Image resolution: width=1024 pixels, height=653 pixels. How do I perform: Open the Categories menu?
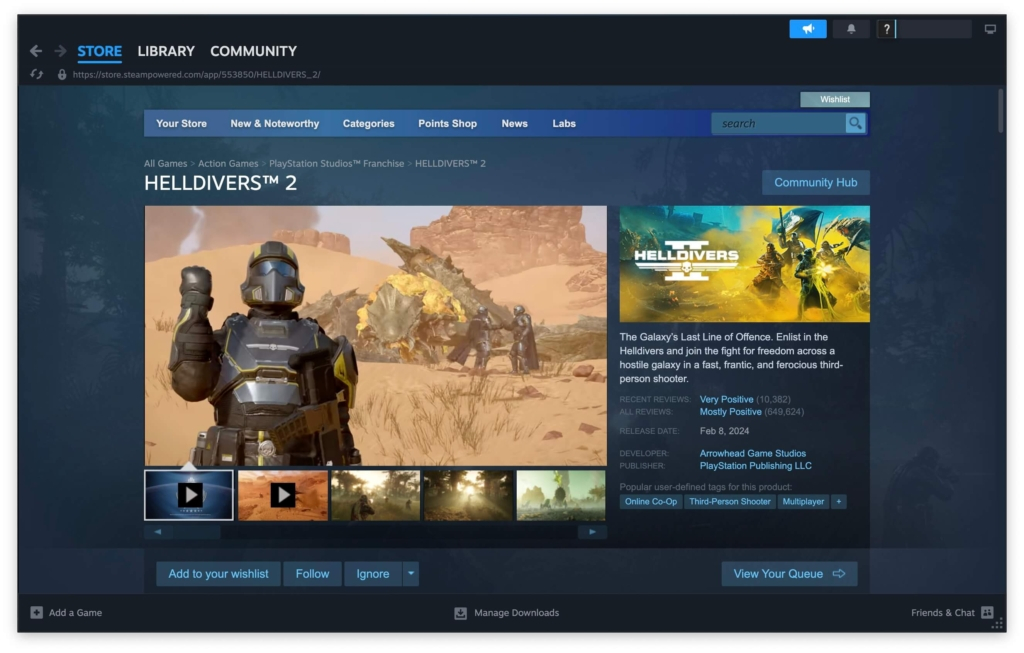[x=368, y=123]
